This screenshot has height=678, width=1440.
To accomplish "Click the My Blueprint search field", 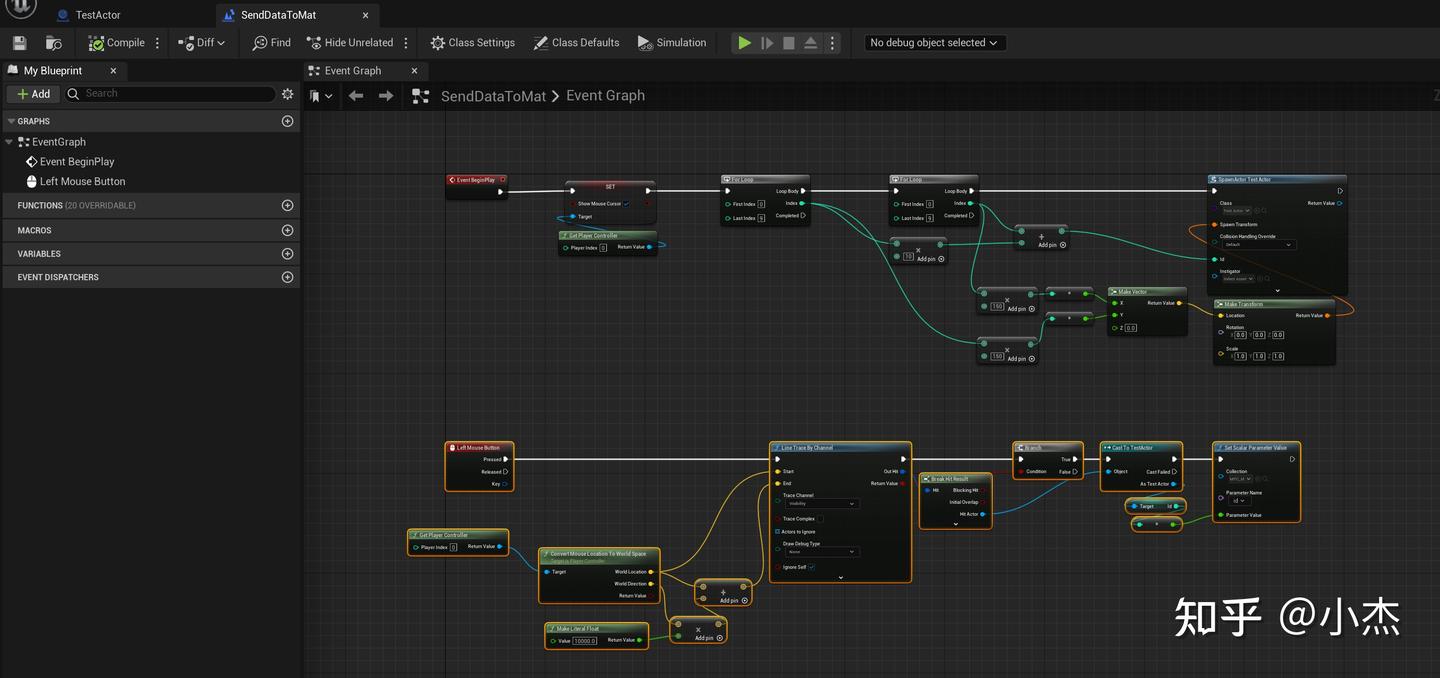I will tap(177, 94).
